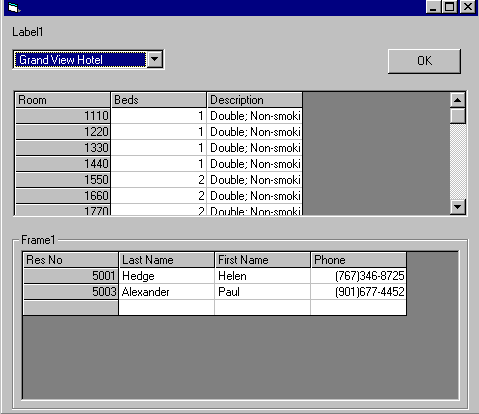Select the reservation 5001 row header

71,276
